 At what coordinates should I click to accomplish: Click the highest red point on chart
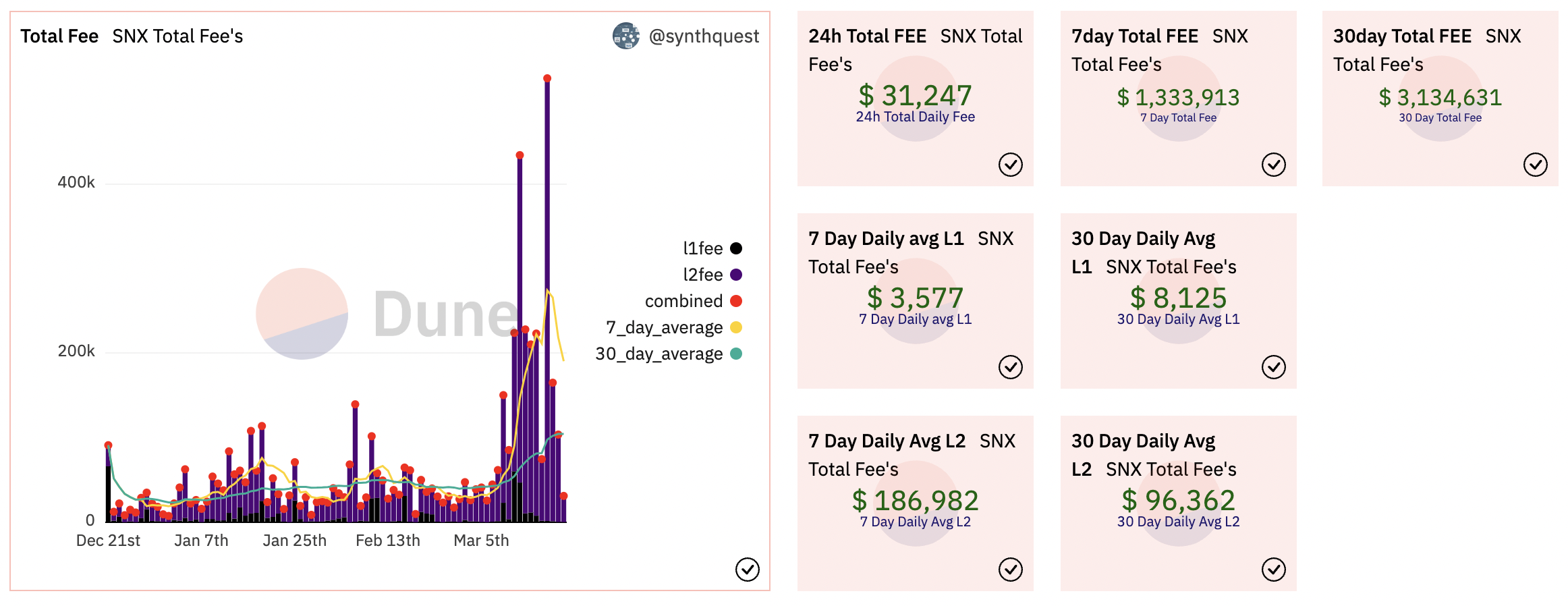pos(547,79)
